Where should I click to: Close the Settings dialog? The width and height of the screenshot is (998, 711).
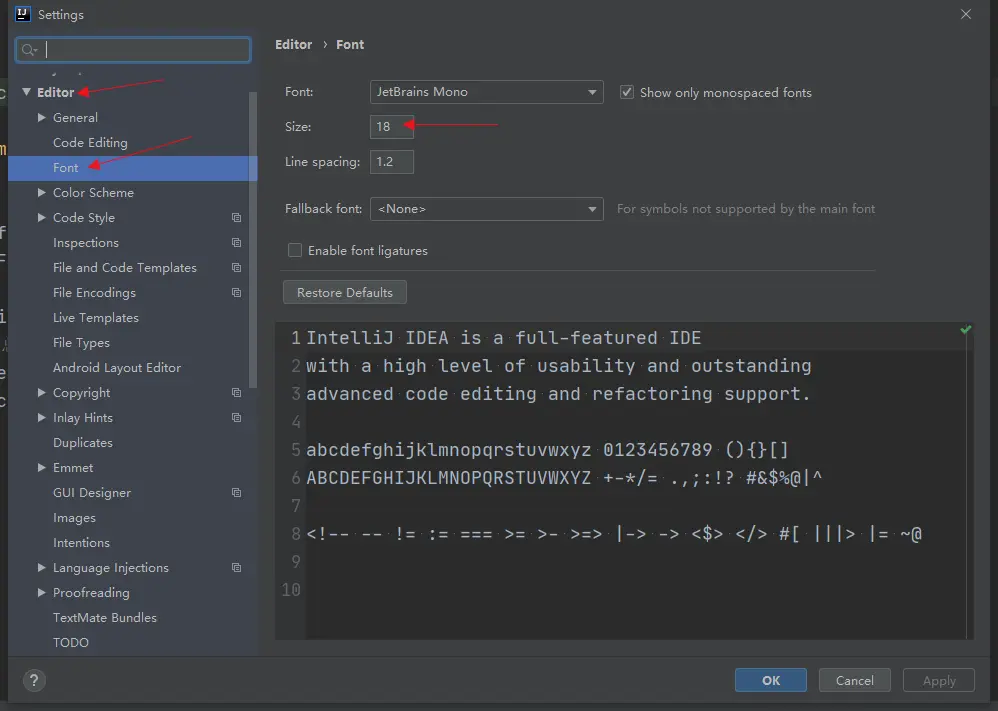[x=966, y=14]
